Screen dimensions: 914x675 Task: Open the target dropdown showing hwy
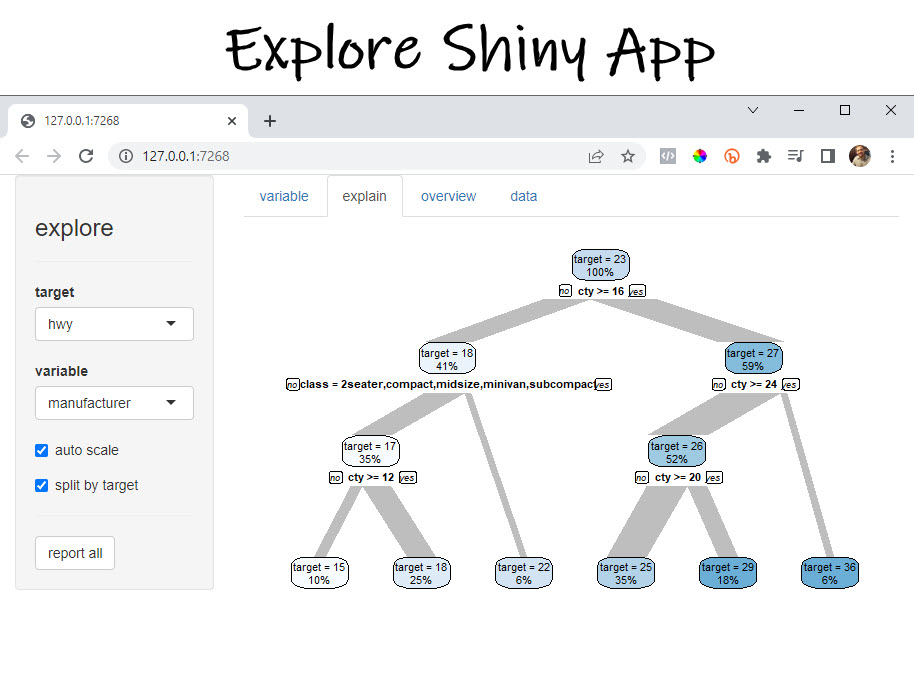[x=114, y=324]
